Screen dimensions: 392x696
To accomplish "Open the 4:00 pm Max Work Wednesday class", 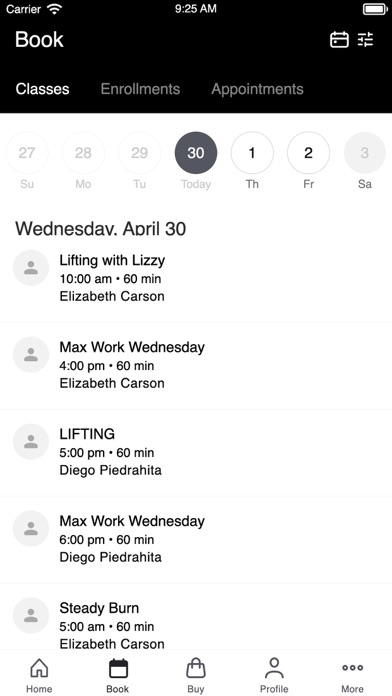I will [x=196, y=365].
